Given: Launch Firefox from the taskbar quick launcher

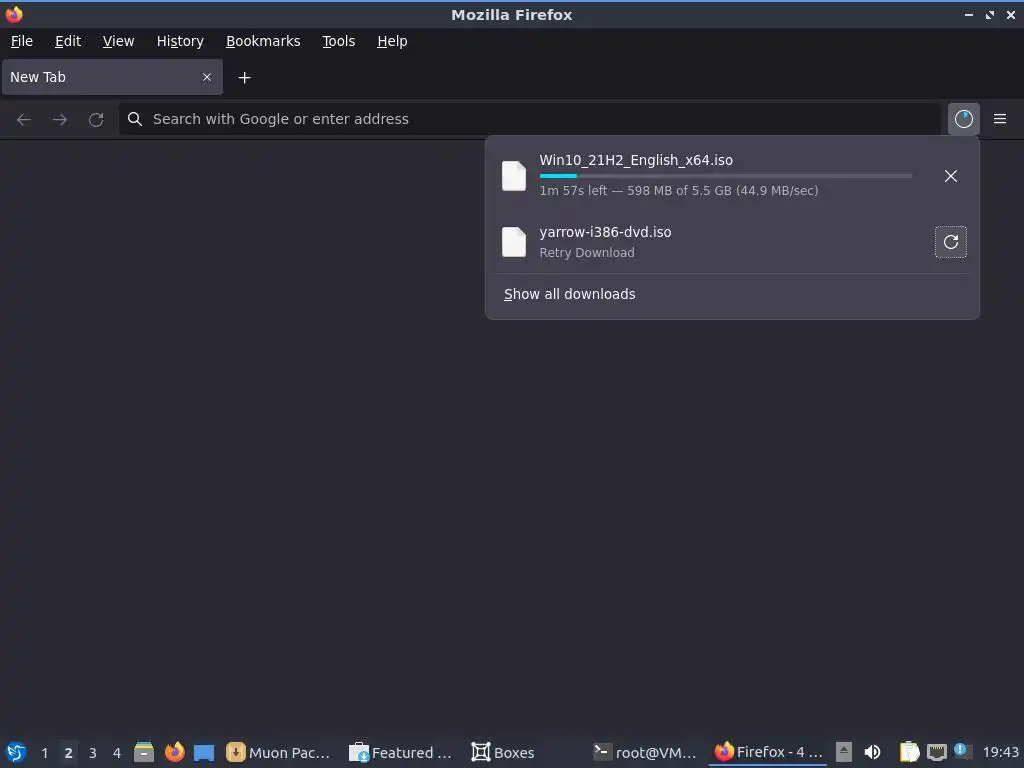Looking at the screenshot, I should pyautogui.click(x=174, y=752).
